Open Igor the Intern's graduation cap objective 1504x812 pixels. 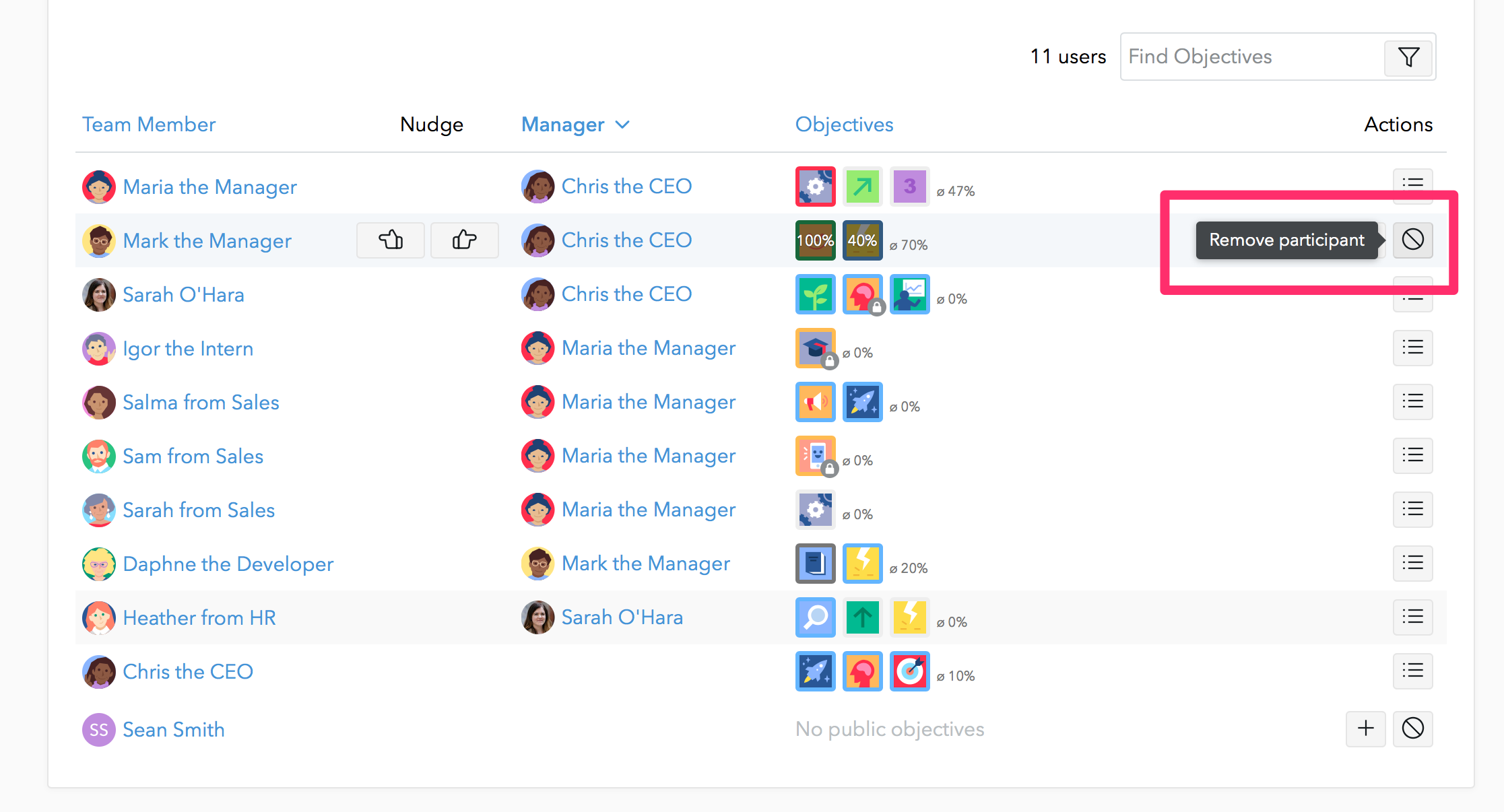pos(815,347)
